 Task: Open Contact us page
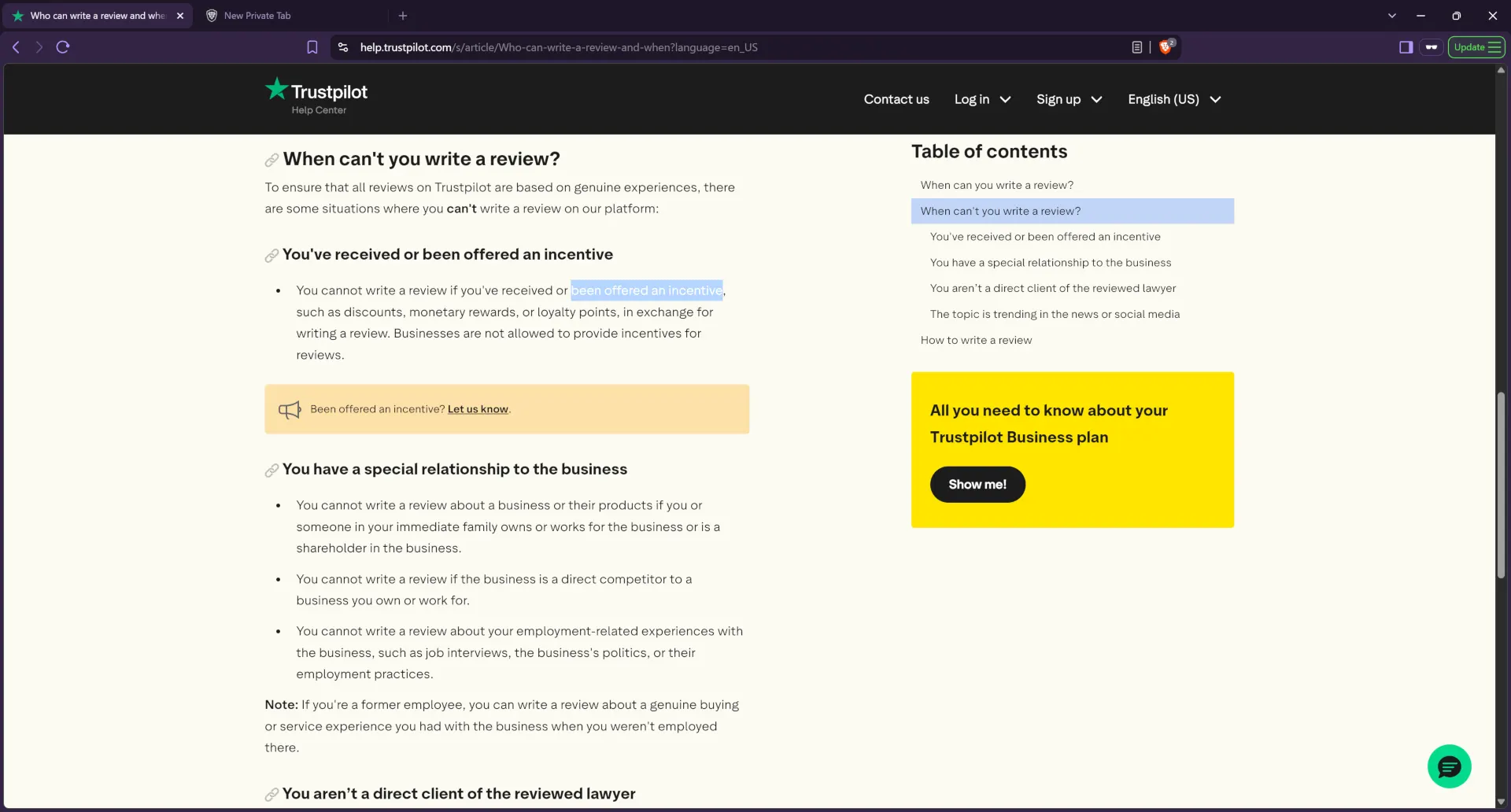tap(896, 99)
